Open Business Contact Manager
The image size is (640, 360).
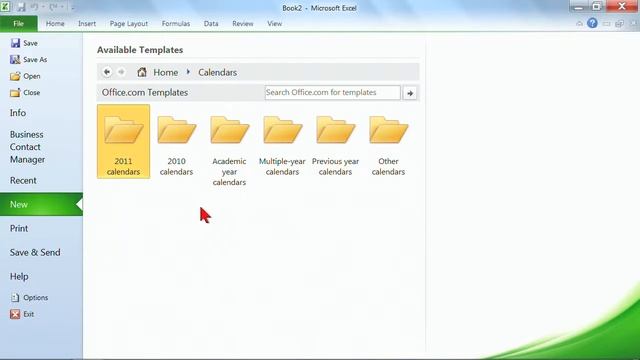pyautogui.click(x=27, y=147)
